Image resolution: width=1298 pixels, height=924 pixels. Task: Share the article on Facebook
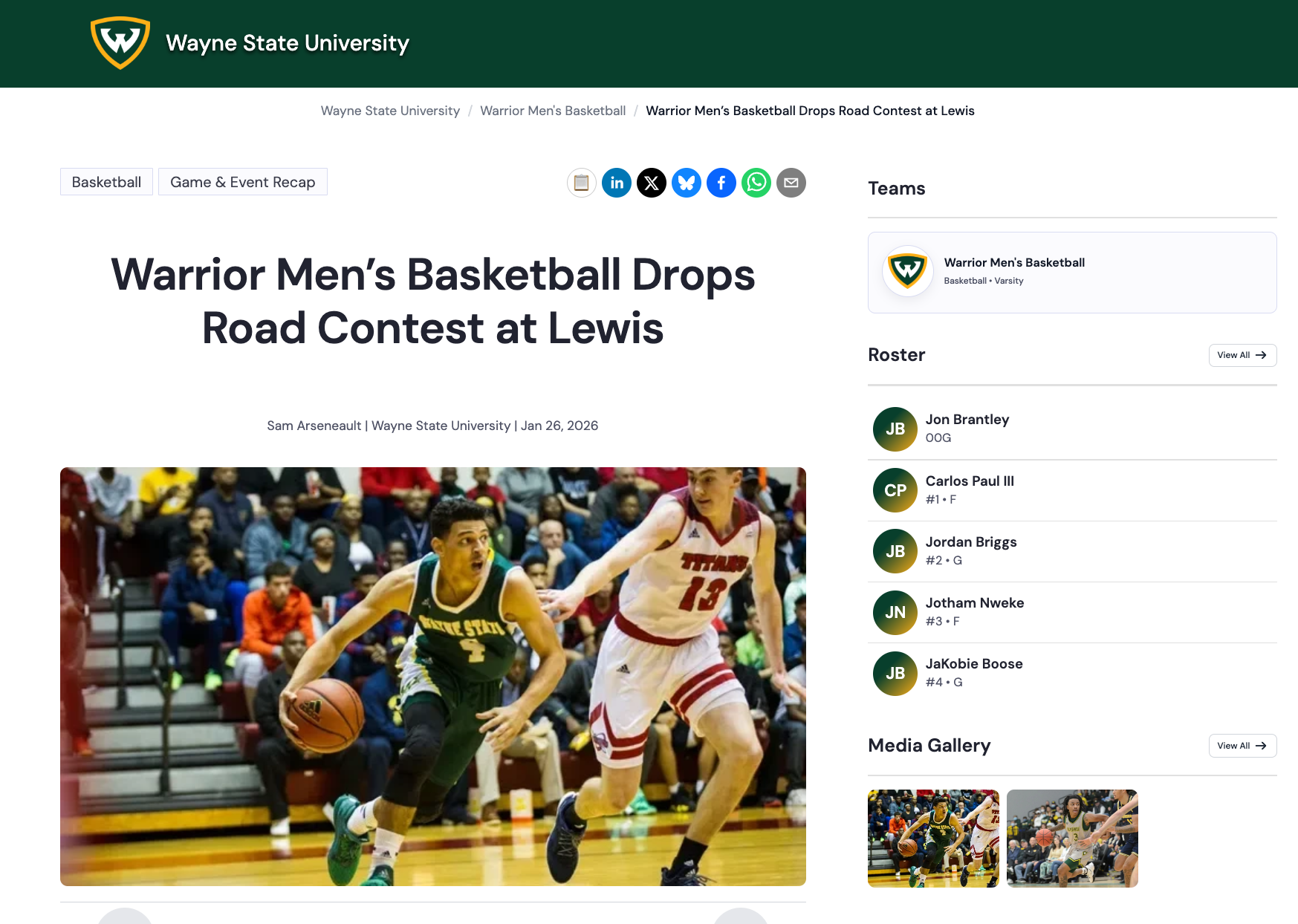[x=721, y=183]
